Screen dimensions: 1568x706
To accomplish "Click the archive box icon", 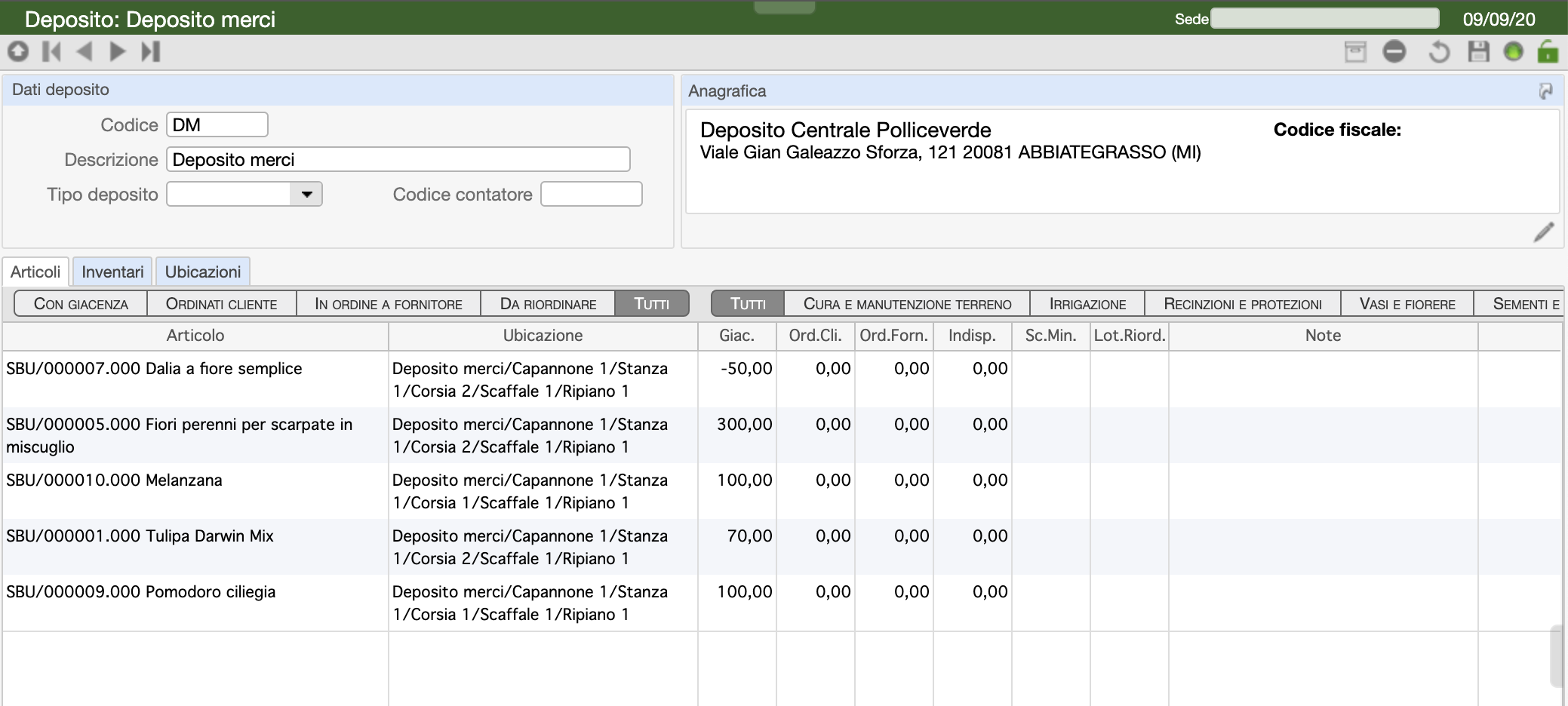I will click(x=1356, y=52).
